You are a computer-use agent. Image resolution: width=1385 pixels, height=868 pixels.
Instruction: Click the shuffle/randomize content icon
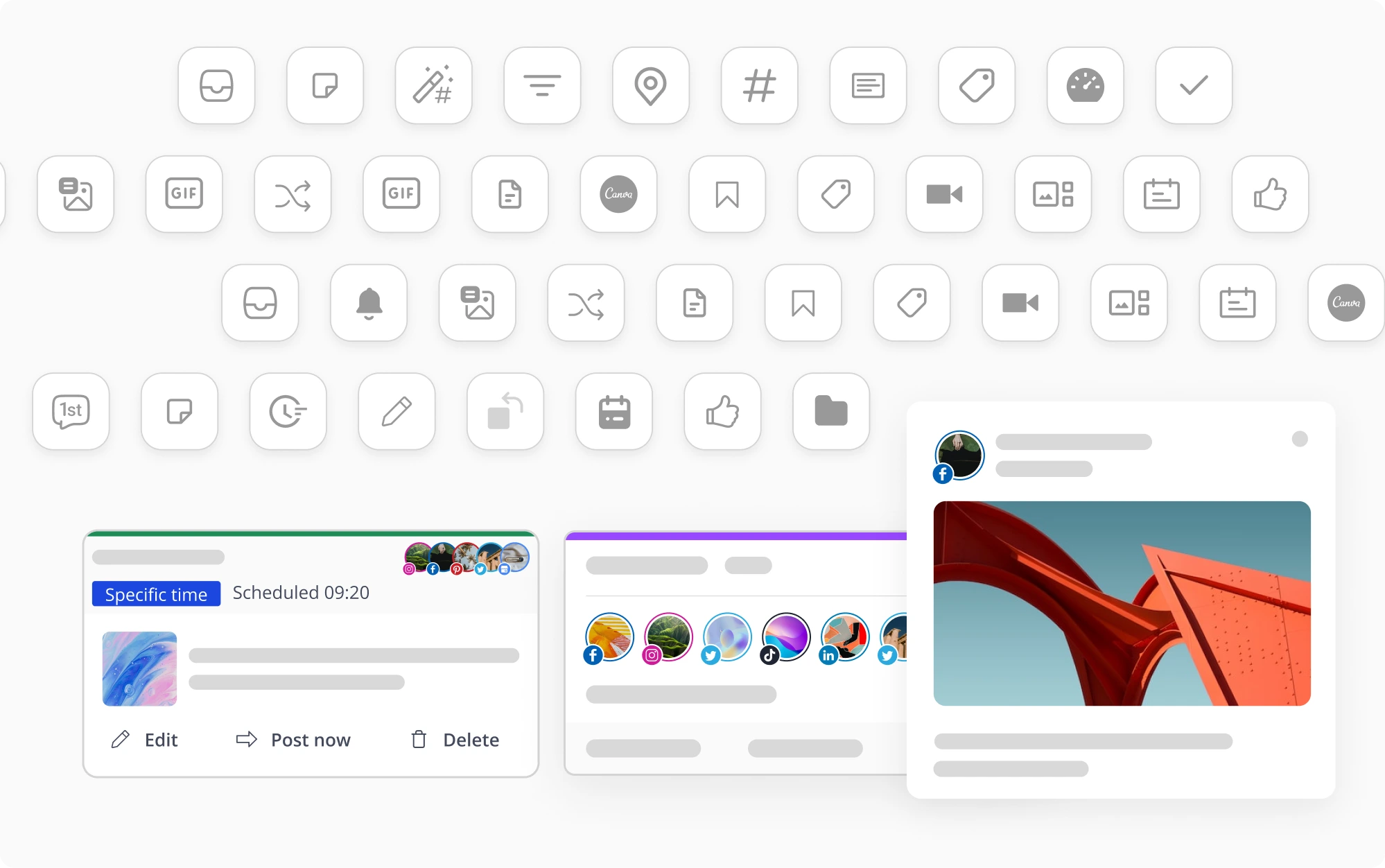coord(293,194)
